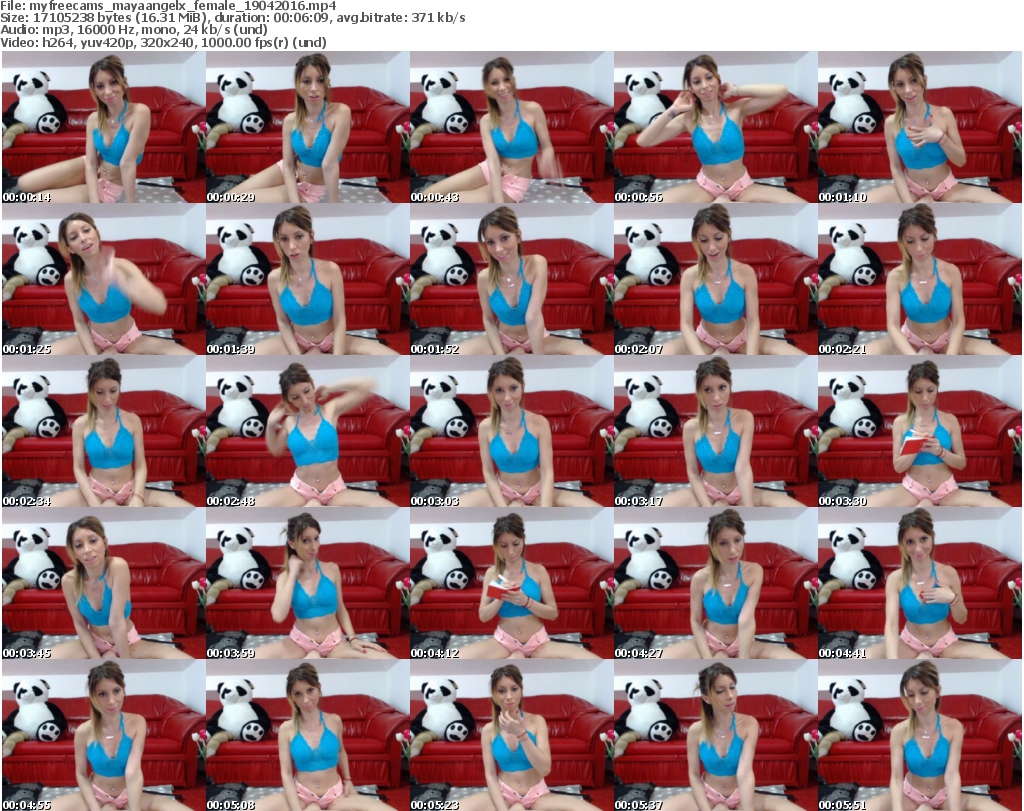Viewport: 1024px width, 811px height.
Task: Pick the 00:03:17 preview frame
Action: 715,432
